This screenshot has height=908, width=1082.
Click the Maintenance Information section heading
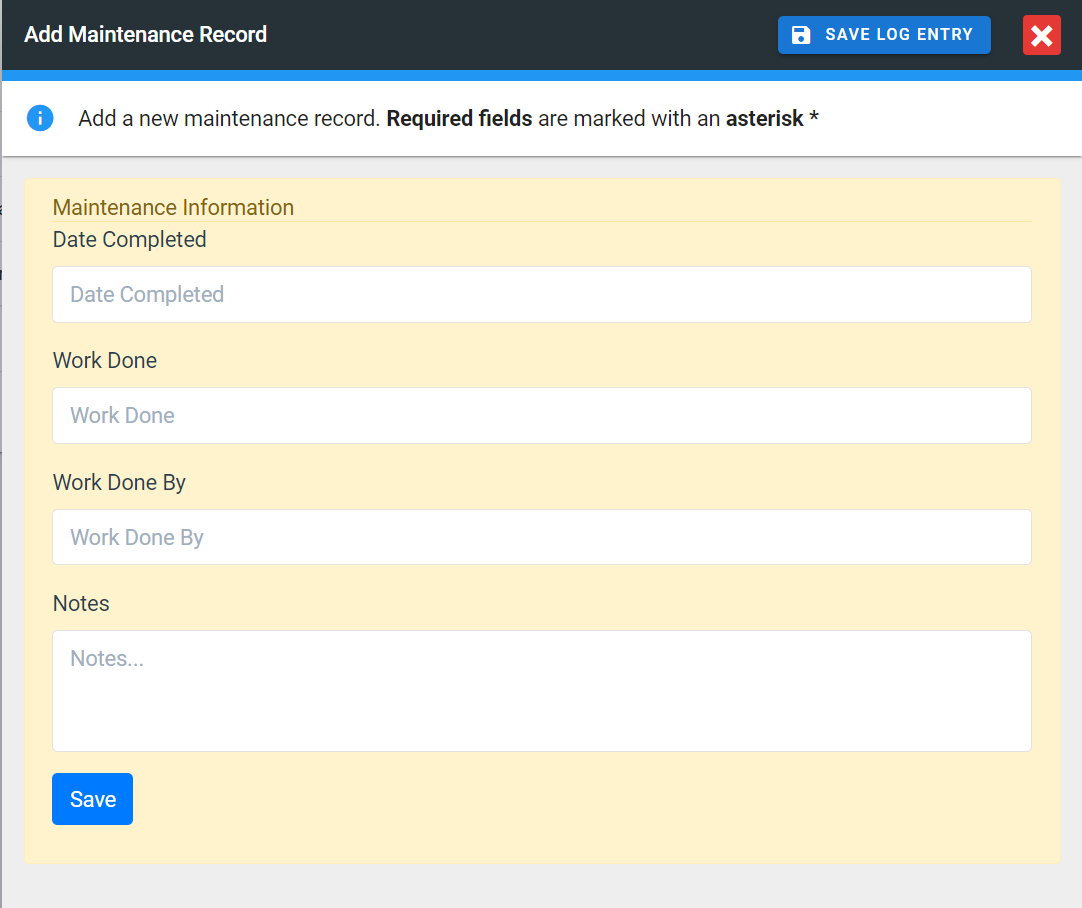click(173, 207)
